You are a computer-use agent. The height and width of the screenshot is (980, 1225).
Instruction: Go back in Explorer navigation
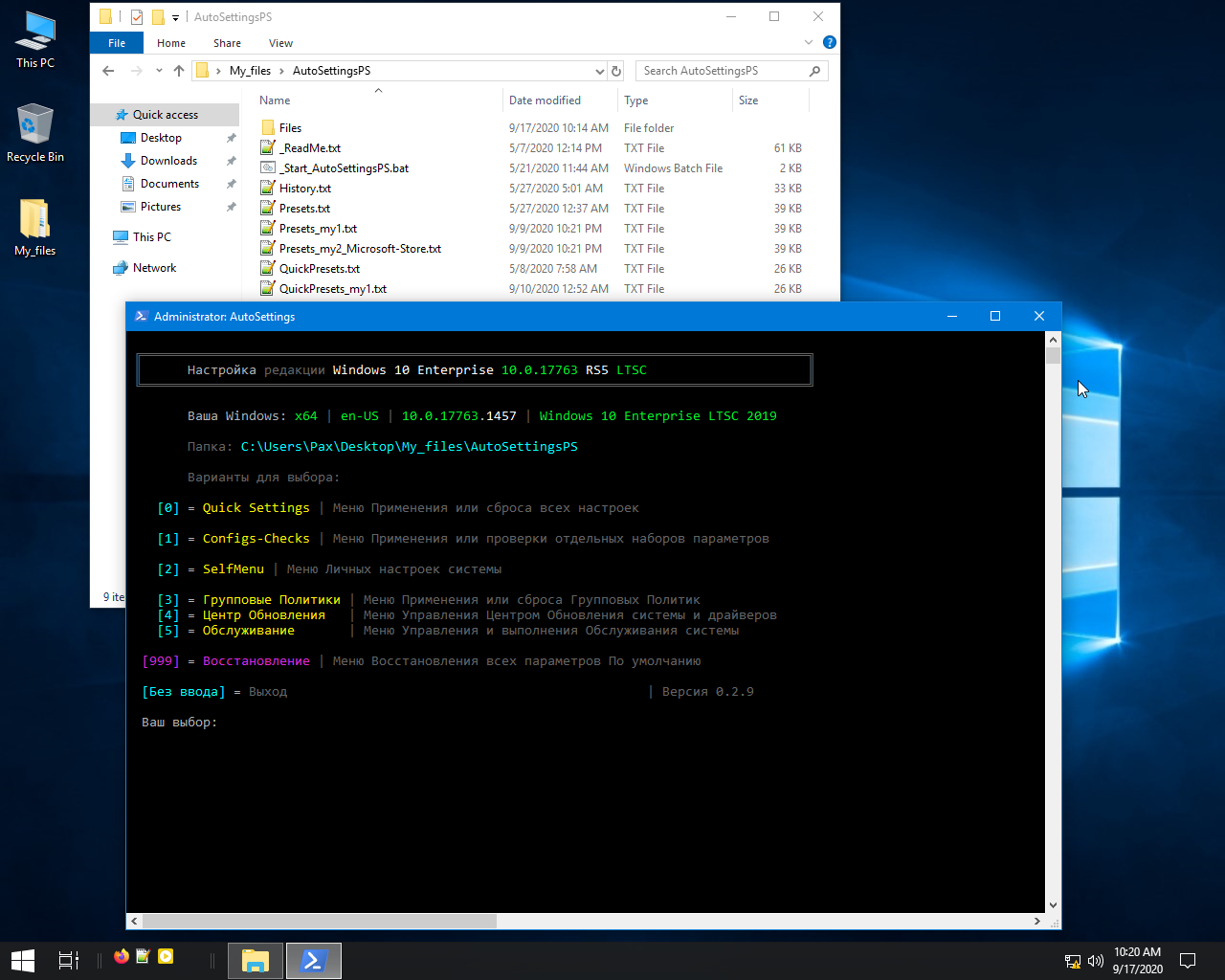click(x=108, y=71)
